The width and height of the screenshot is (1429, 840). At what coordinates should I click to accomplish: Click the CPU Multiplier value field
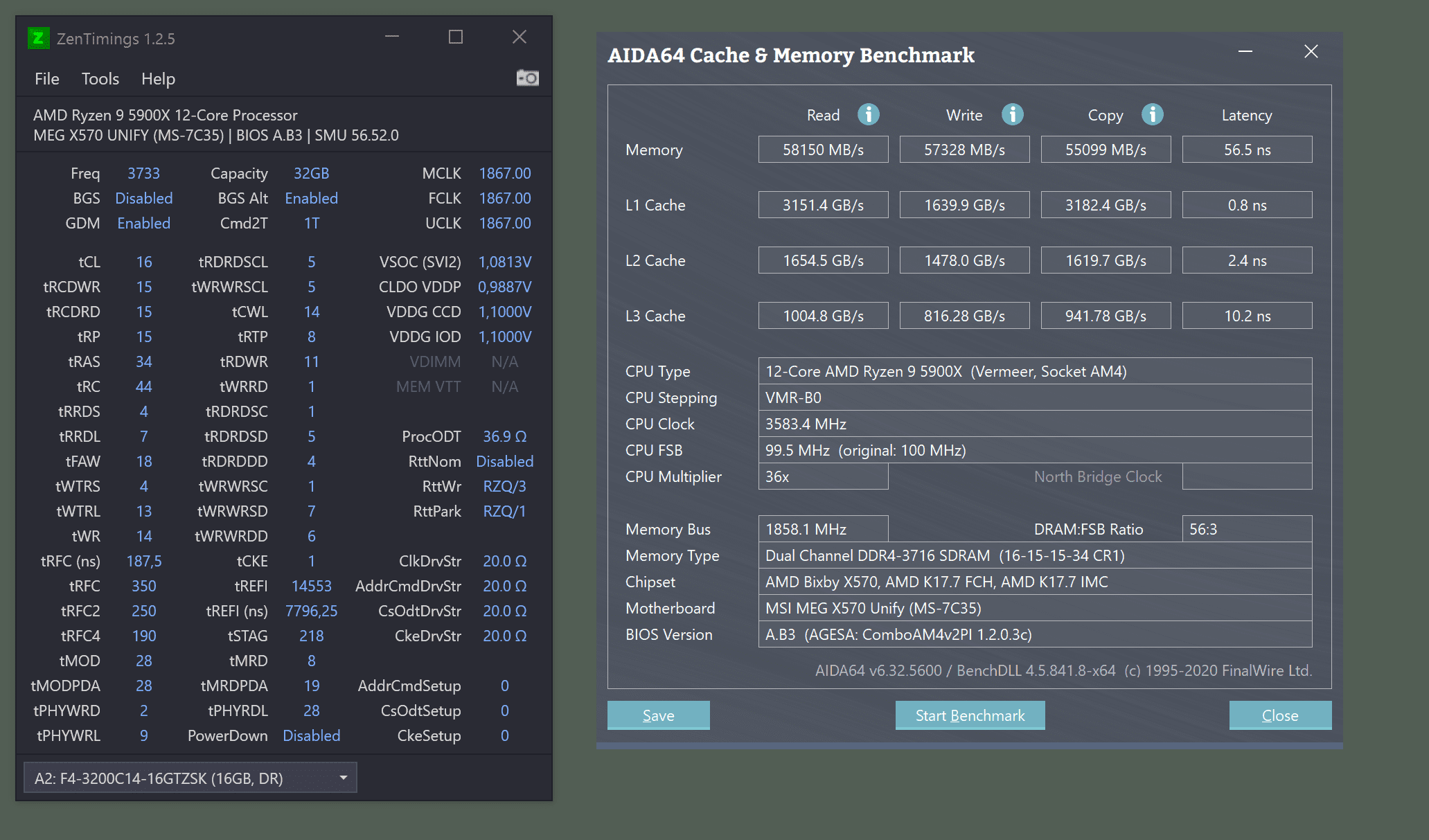click(x=823, y=476)
